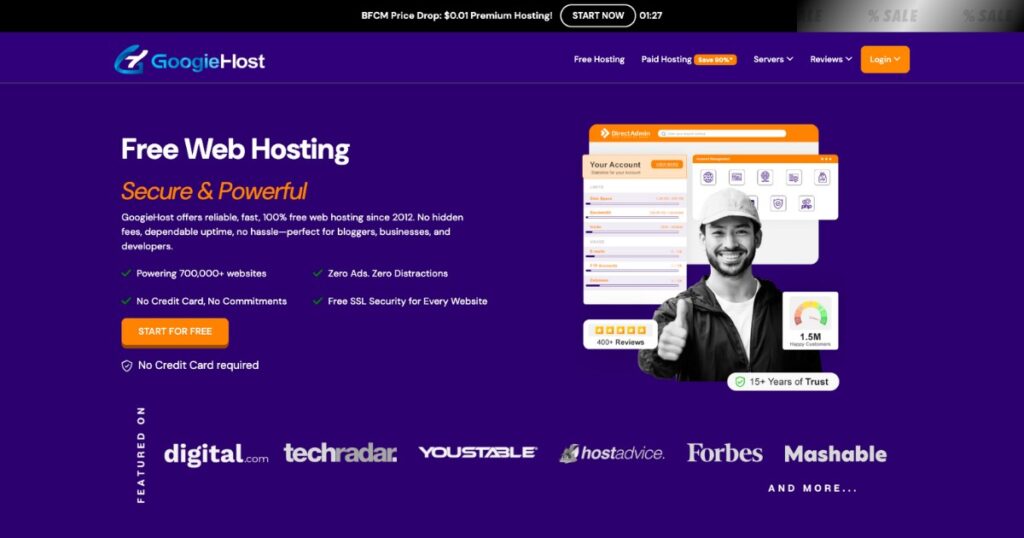
Task: Click START NOW in promo banner
Action: click(x=598, y=16)
